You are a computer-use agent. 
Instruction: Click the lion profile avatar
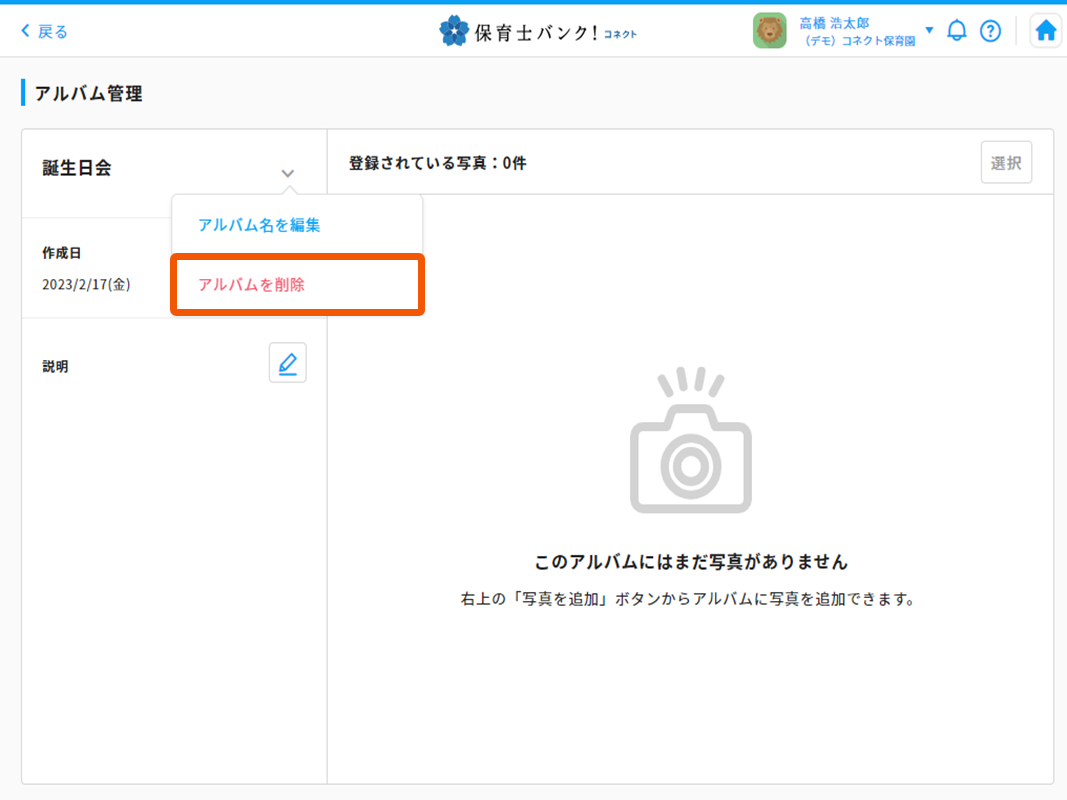pos(769,30)
